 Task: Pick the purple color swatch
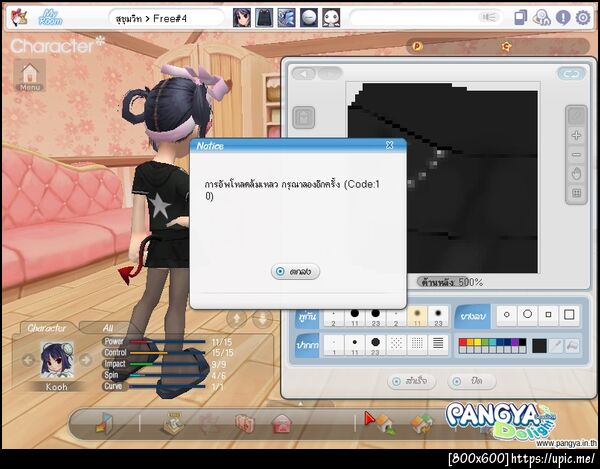click(515, 342)
